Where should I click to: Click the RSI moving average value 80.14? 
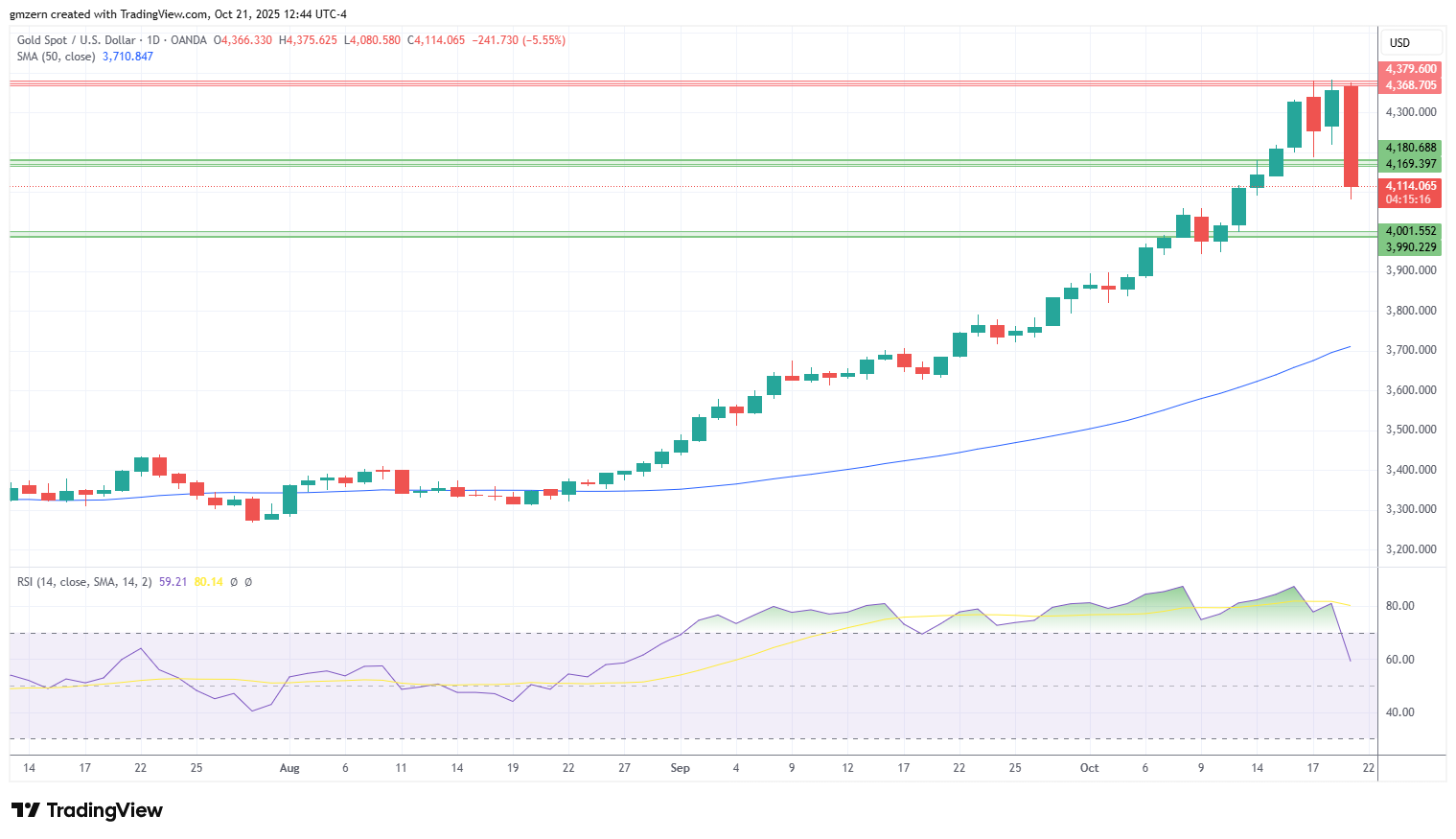click(208, 582)
